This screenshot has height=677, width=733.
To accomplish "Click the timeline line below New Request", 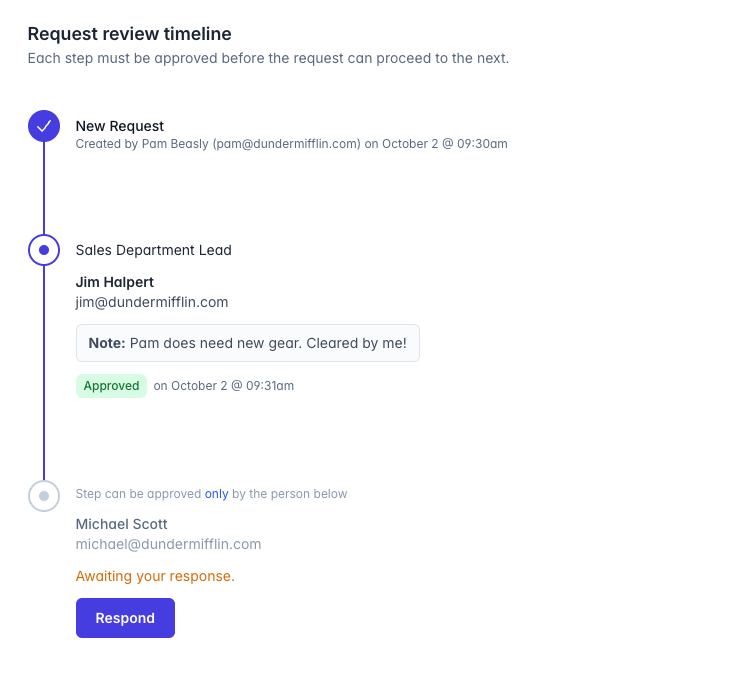I will (44, 188).
